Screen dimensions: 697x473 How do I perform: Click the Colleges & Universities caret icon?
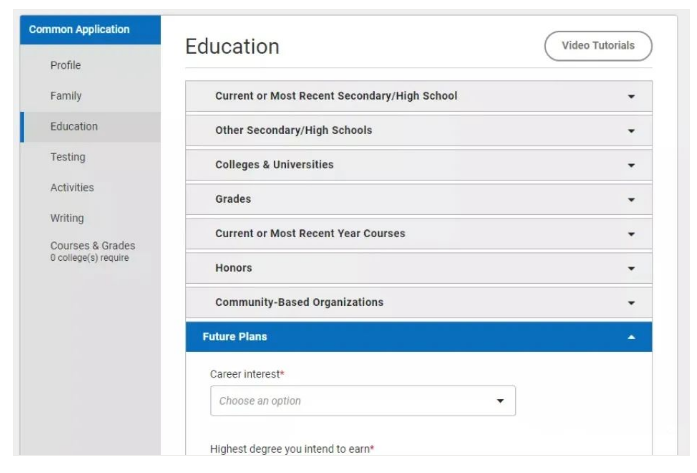point(631,165)
